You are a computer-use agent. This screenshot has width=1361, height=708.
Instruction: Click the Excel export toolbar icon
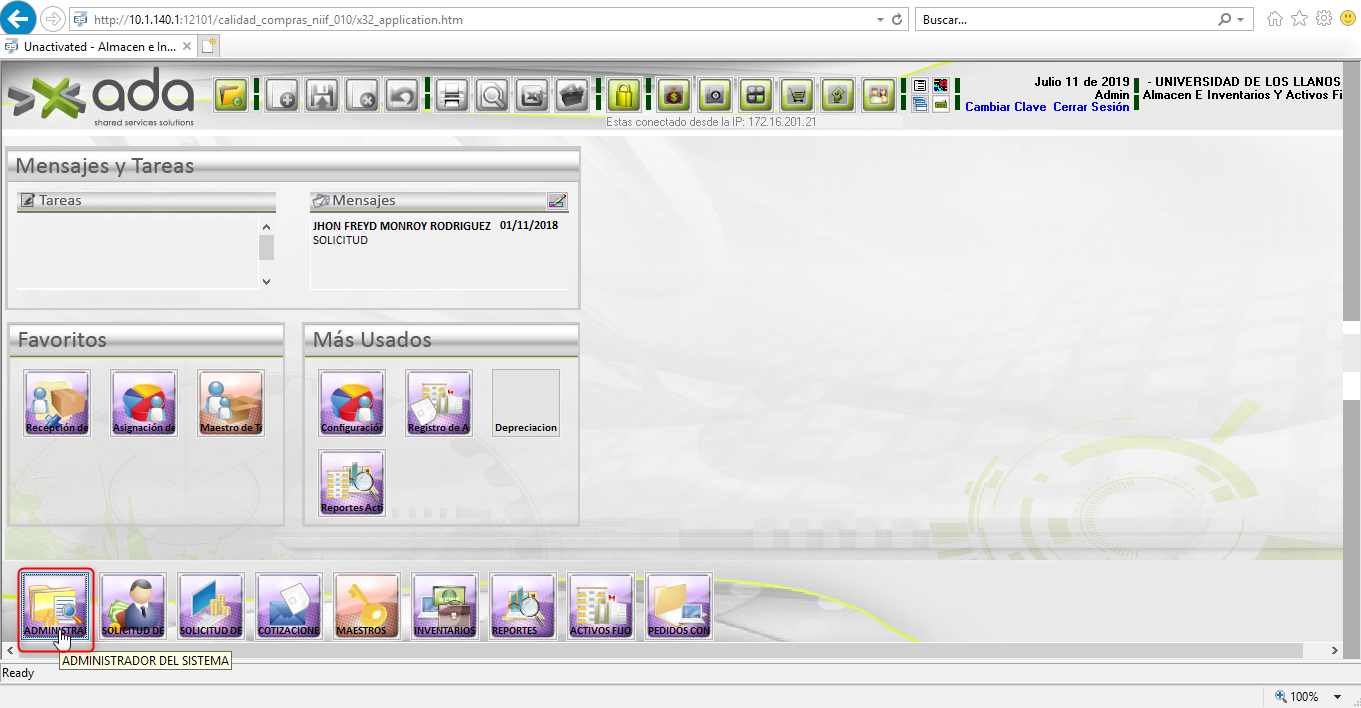pos(532,96)
